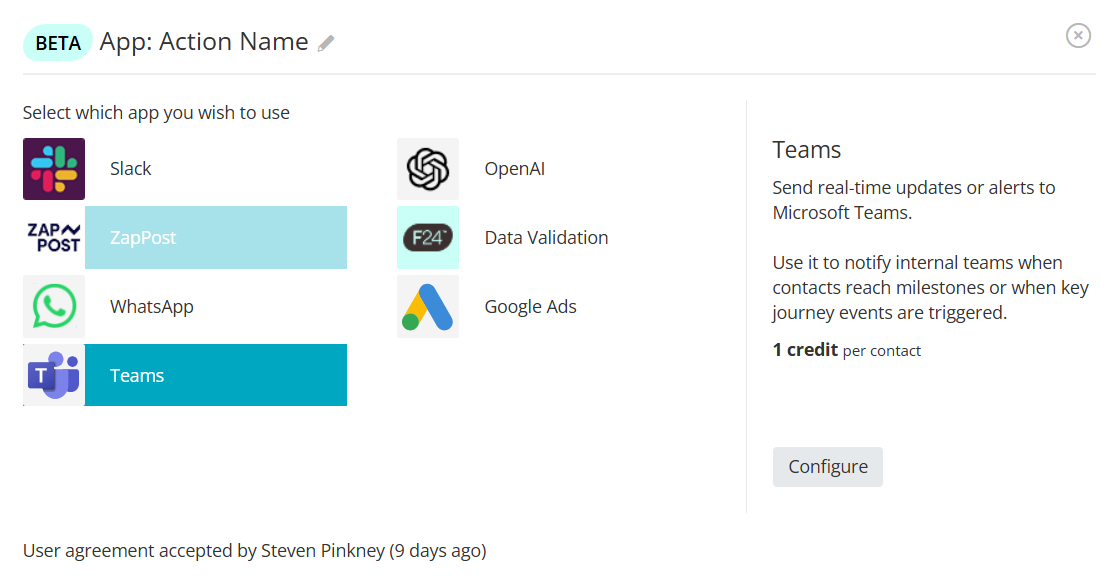Click the Google Ads logo icon
Viewport: 1117px width, 587px height.
[x=428, y=306]
